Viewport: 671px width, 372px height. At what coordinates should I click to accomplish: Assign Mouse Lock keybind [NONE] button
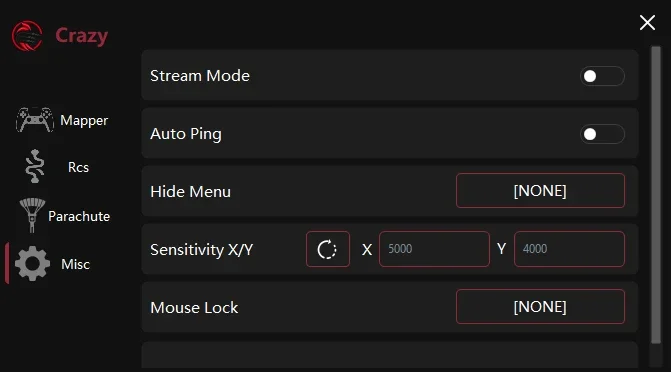coord(540,307)
